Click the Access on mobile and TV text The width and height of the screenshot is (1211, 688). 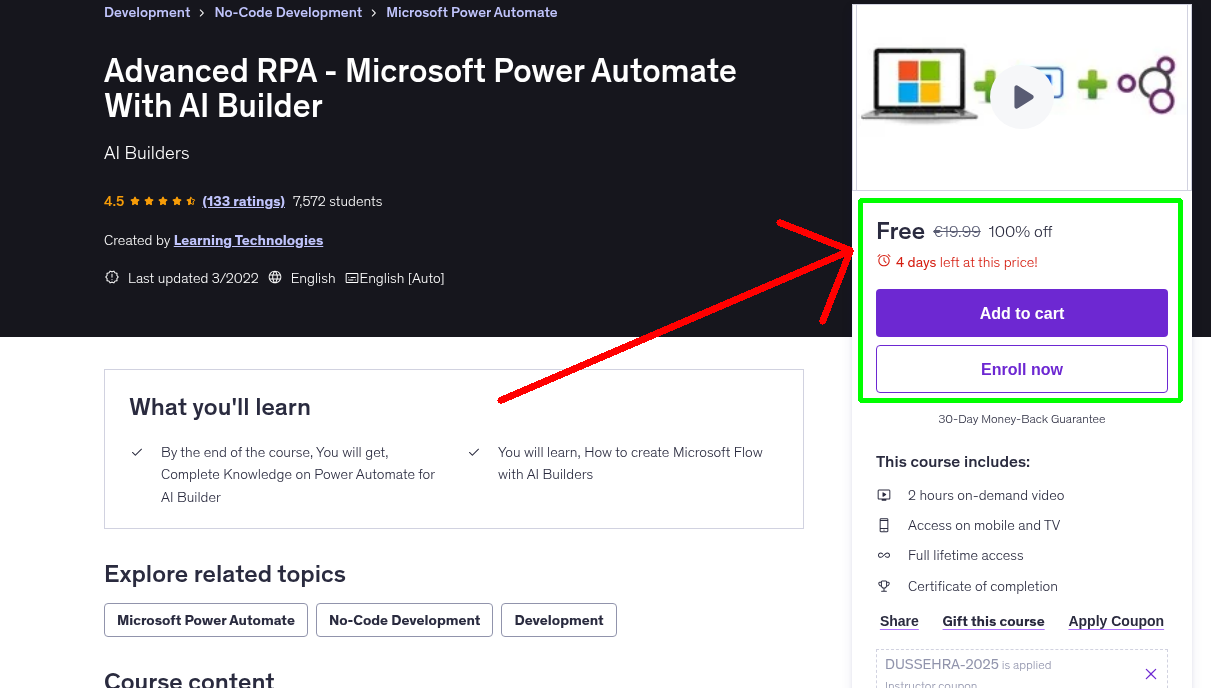coord(984,525)
